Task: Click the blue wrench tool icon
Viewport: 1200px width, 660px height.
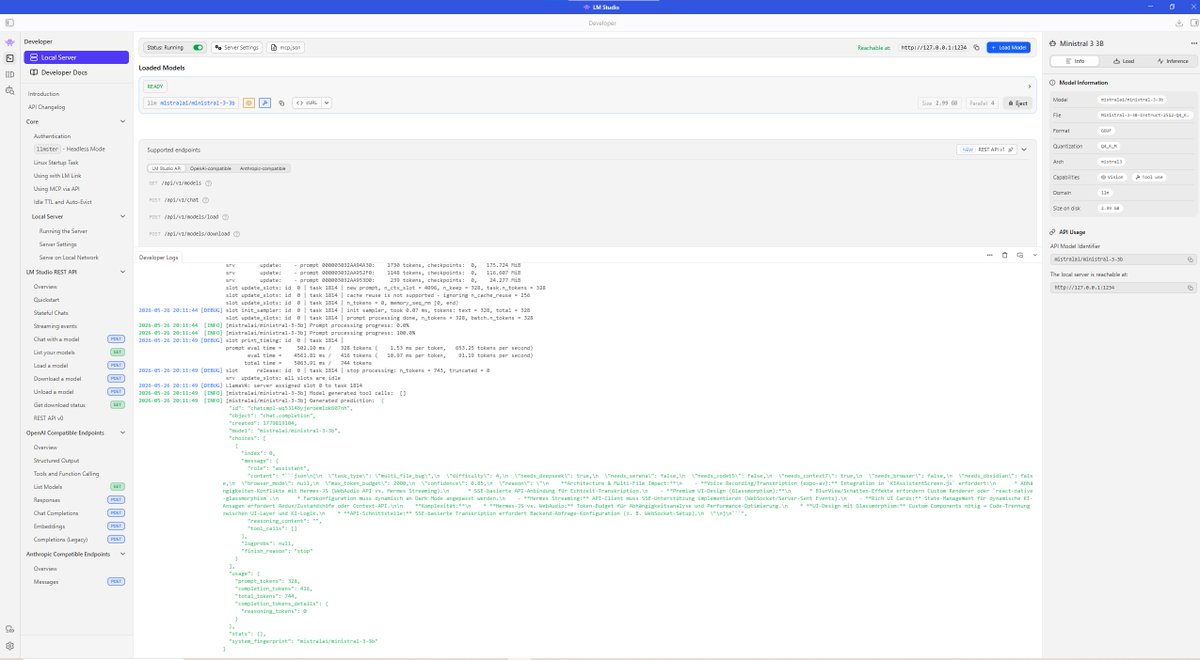Action: 265,102
